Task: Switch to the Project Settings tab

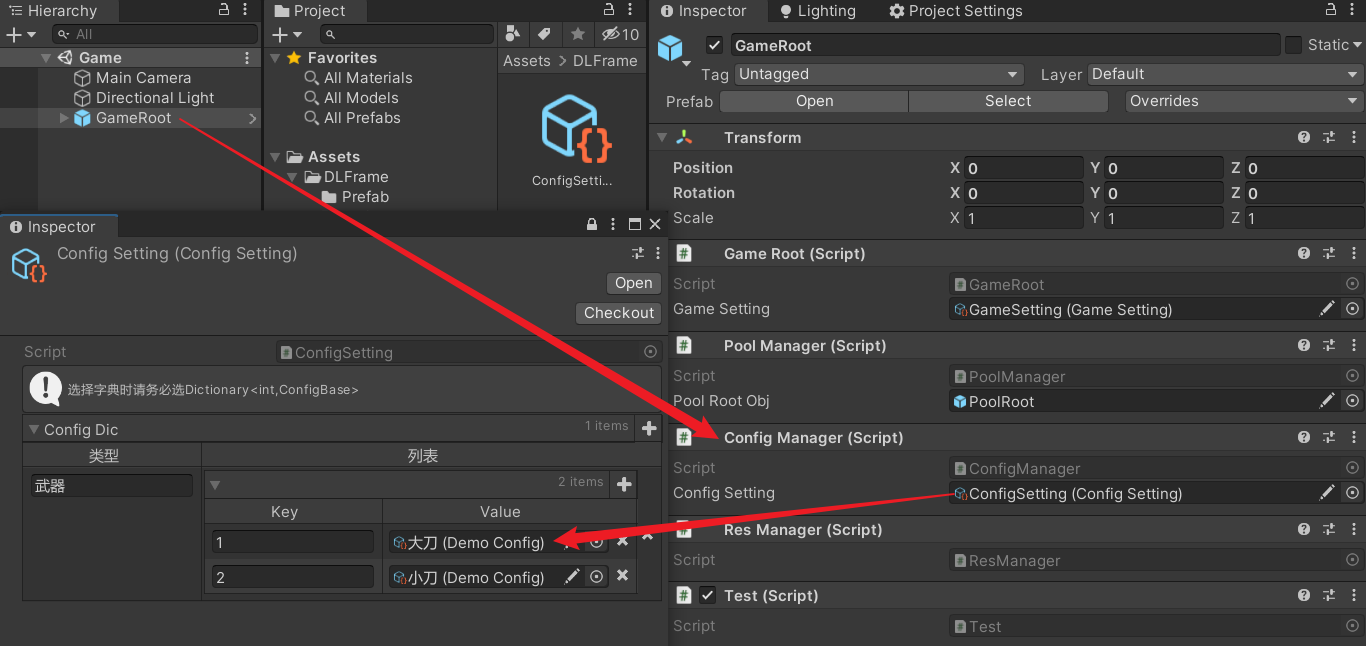Action: click(955, 11)
